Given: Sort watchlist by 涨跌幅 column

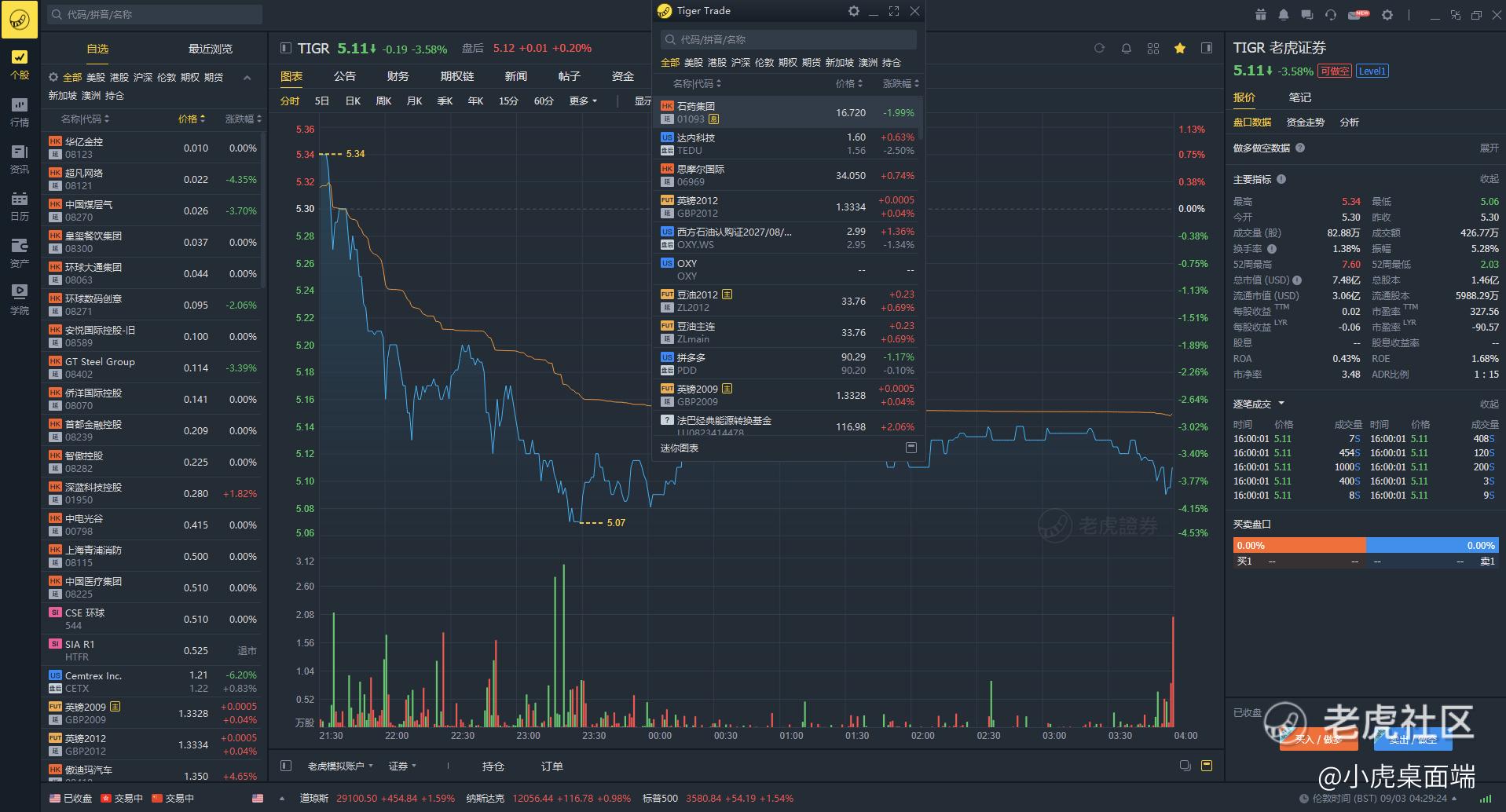Looking at the screenshot, I should [x=244, y=119].
